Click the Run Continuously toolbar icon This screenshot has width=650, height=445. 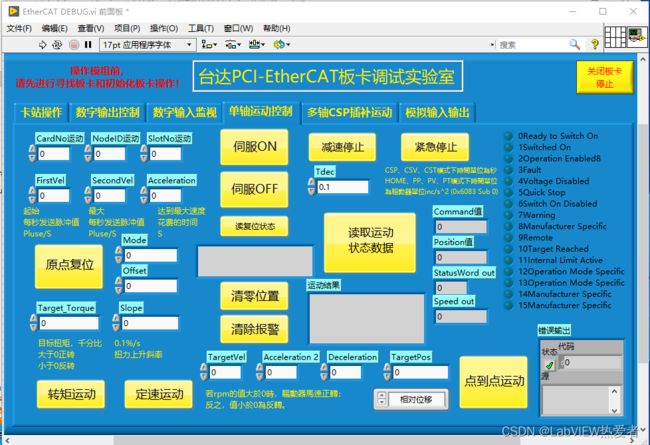click(57, 44)
